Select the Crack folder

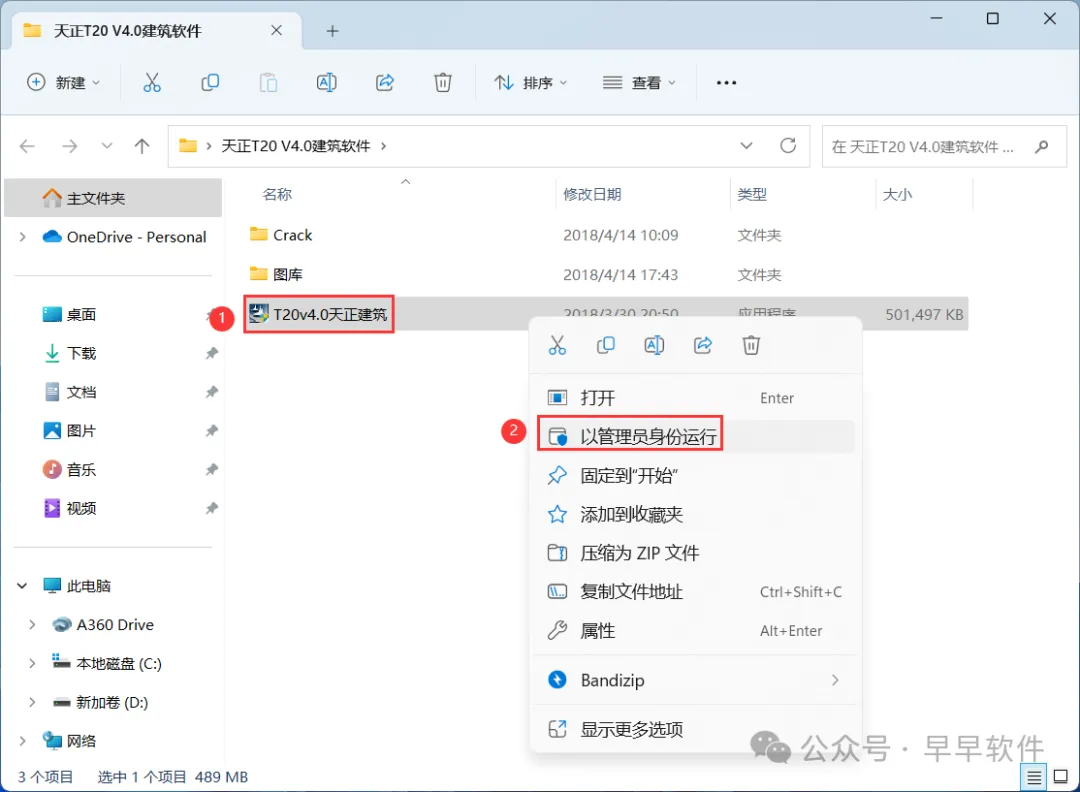(x=292, y=236)
